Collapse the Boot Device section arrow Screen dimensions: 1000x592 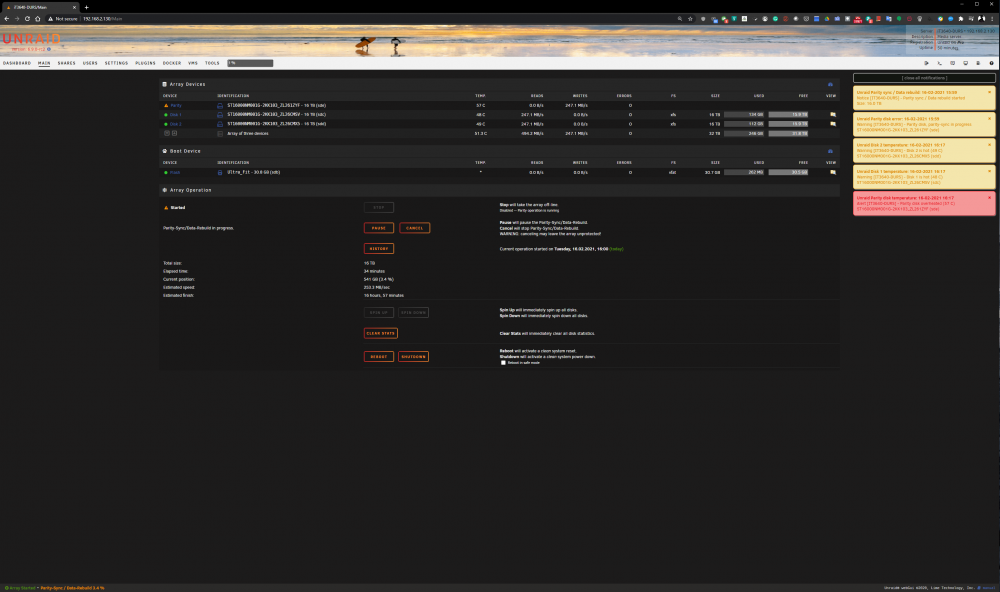pos(830,151)
